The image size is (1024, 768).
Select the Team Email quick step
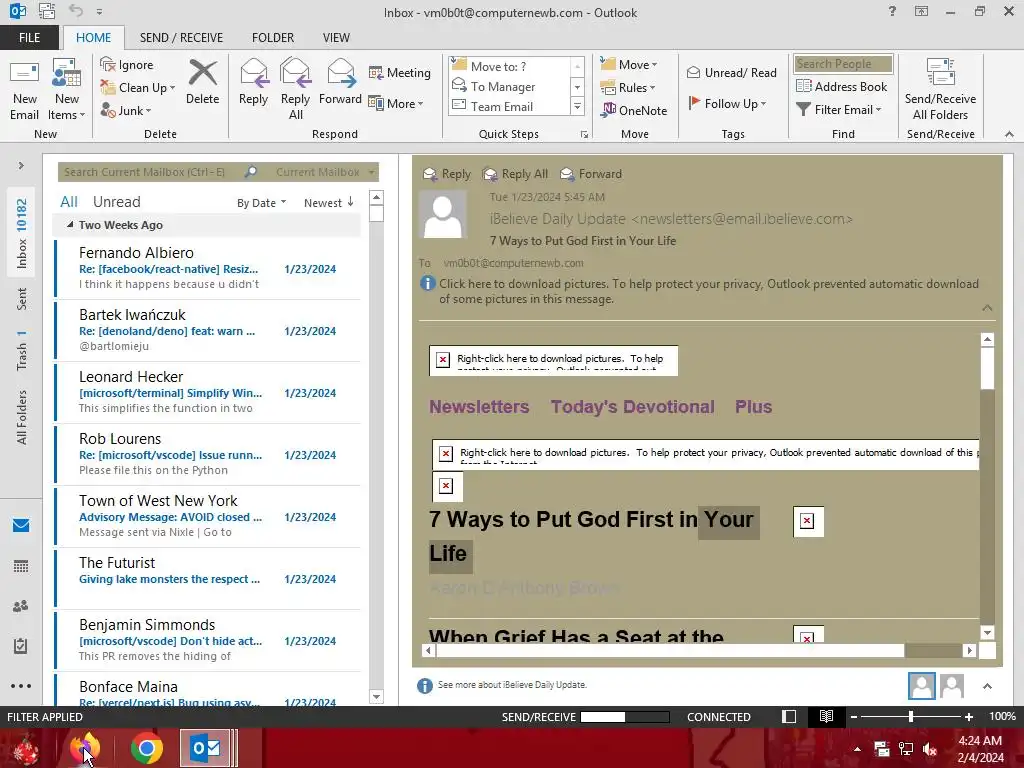click(509, 106)
